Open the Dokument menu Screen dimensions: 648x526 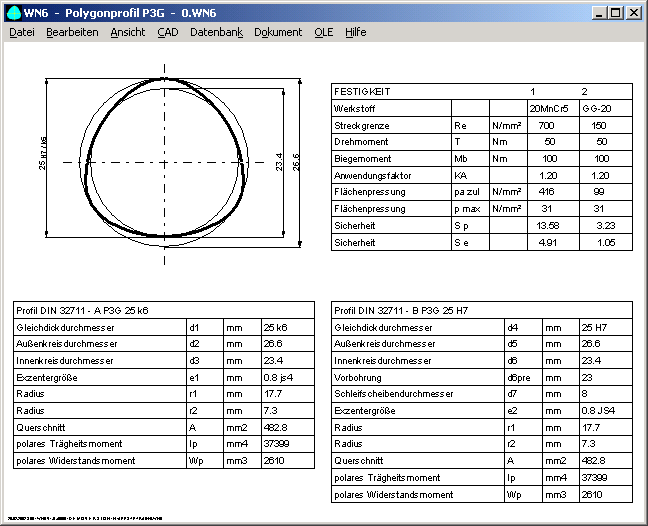[x=278, y=32]
